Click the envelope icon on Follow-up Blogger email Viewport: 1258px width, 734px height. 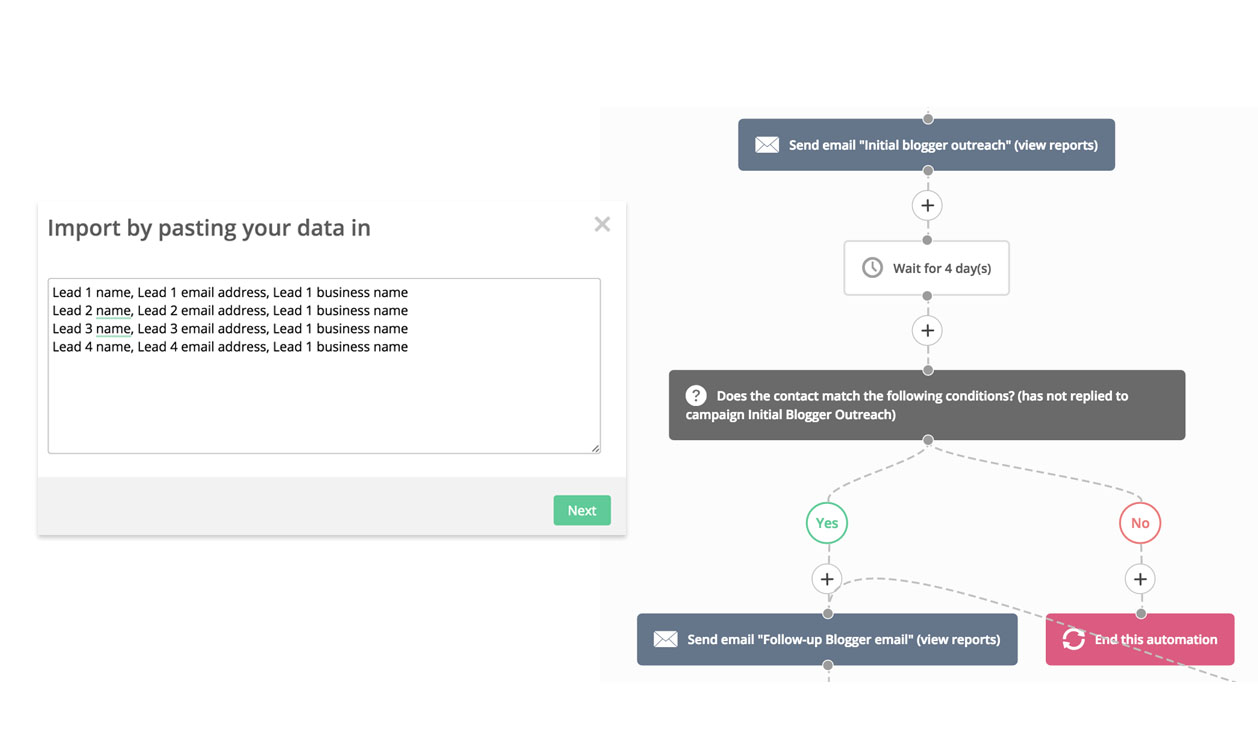coord(666,639)
